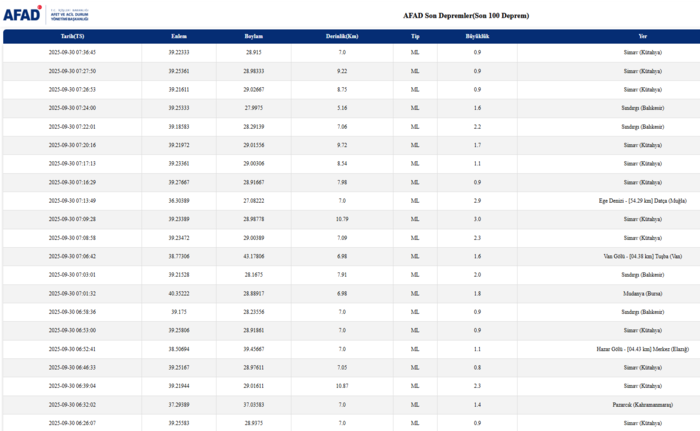Image resolution: width=700 pixels, height=431 pixels.
Task: Click the 2.9 magnitude value
Action: coord(477,200)
